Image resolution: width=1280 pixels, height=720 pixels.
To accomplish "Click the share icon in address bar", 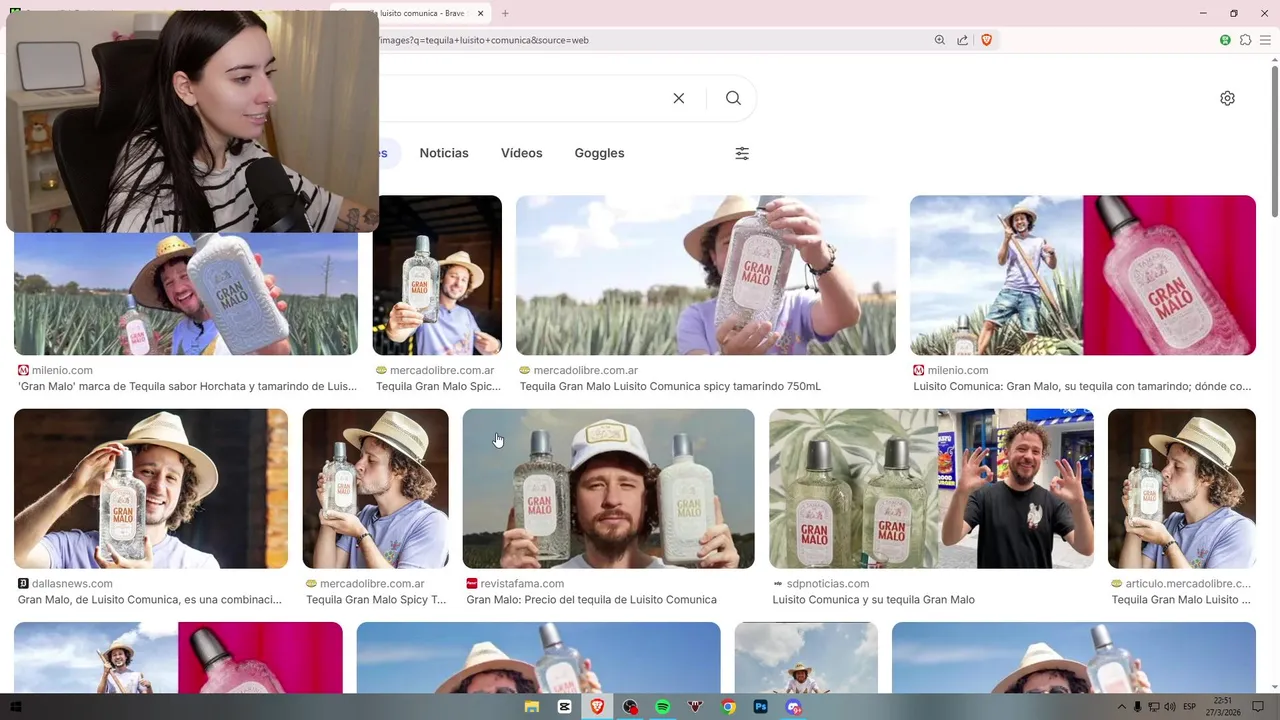I will tap(962, 40).
